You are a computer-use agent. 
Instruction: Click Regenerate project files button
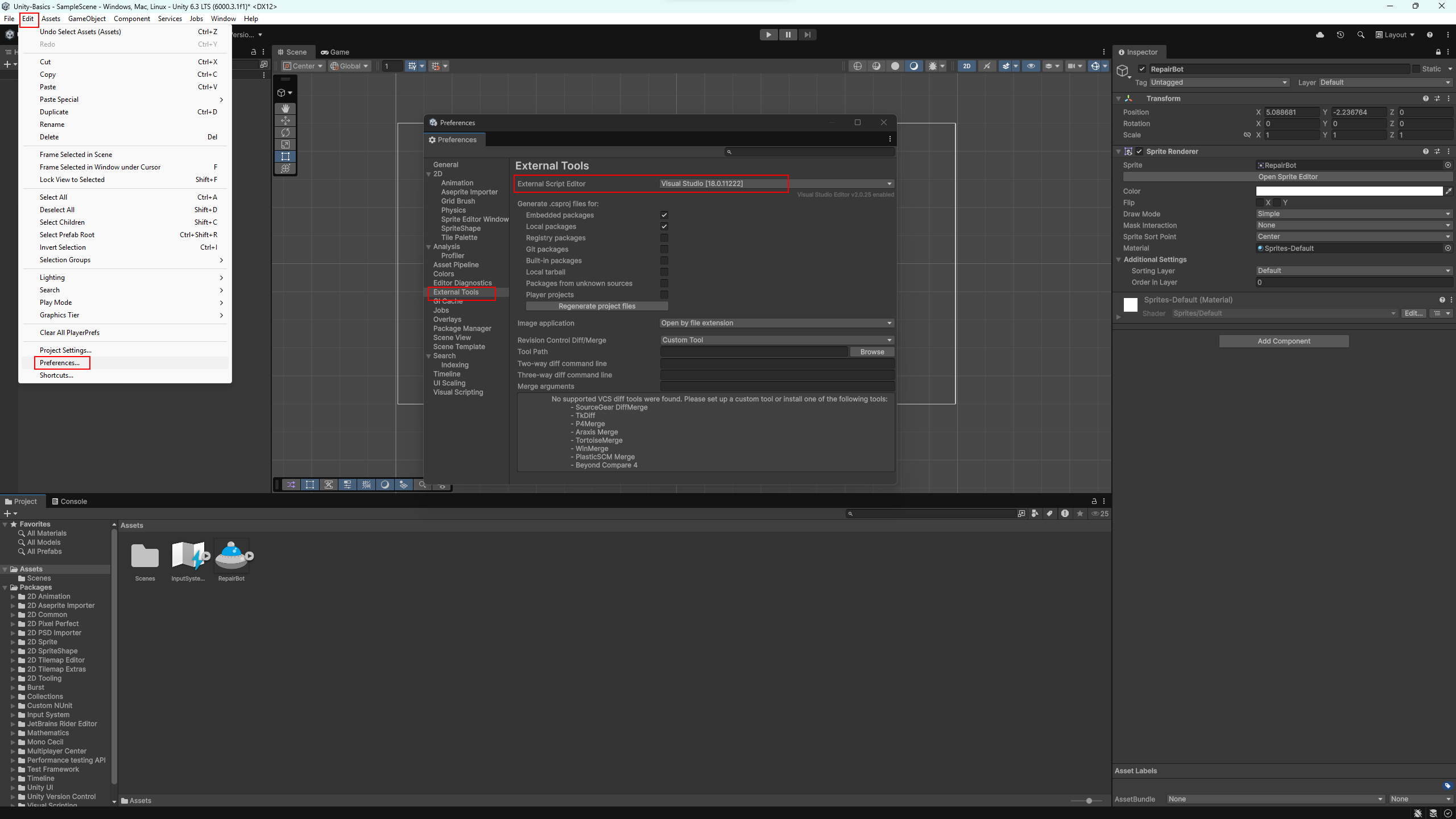pos(597,306)
